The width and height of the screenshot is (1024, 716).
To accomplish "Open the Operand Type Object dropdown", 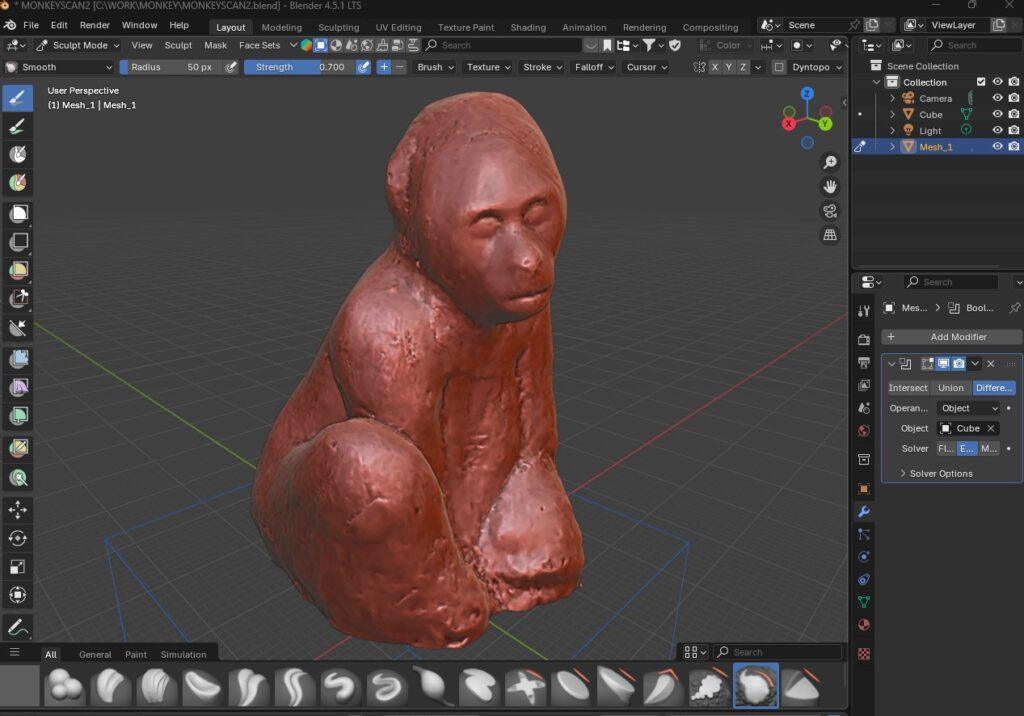I will tap(967, 408).
